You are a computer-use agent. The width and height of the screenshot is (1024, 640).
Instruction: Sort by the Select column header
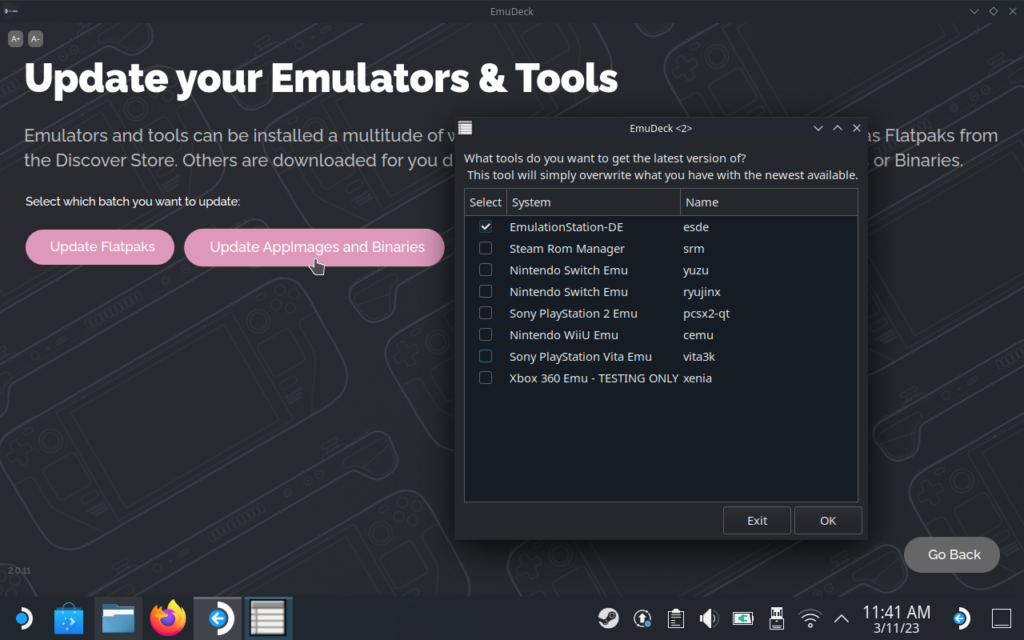[x=485, y=202]
